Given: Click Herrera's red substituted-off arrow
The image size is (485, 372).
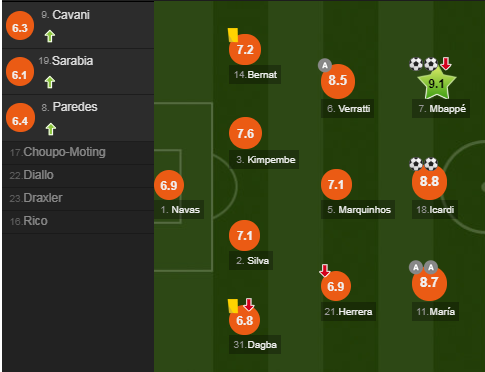Looking at the screenshot, I should (x=325, y=270).
